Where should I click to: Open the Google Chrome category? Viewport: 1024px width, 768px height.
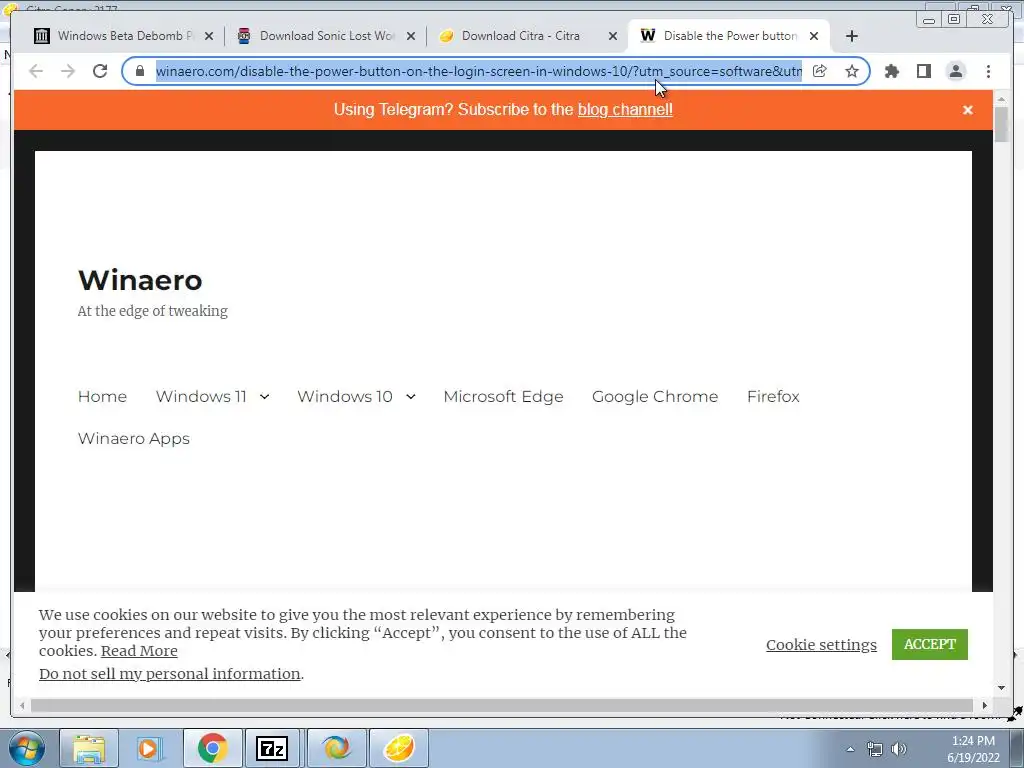tap(655, 396)
